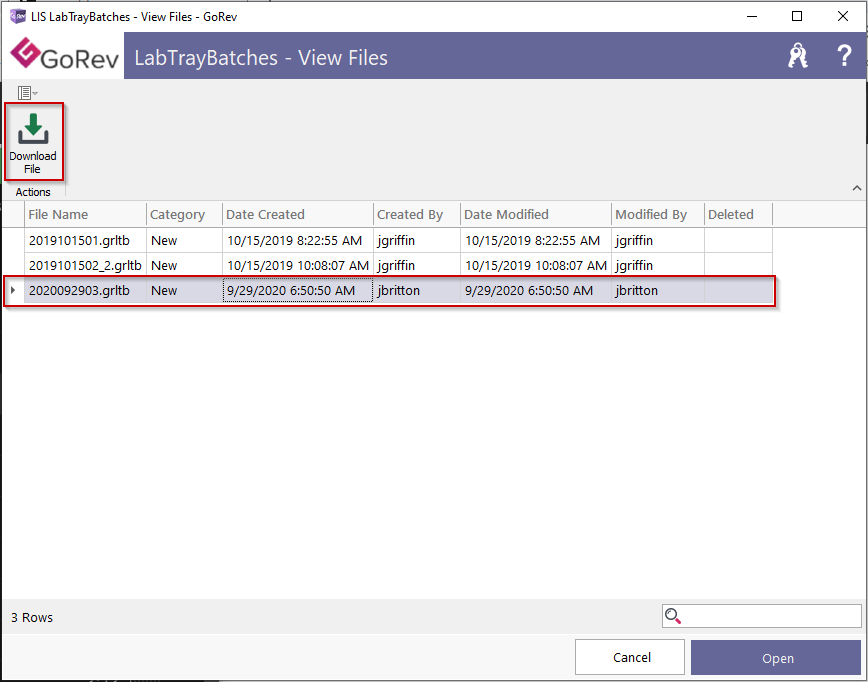This screenshot has height=682, width=868.
Task: Click the title bar application icon
Action: 18,17
